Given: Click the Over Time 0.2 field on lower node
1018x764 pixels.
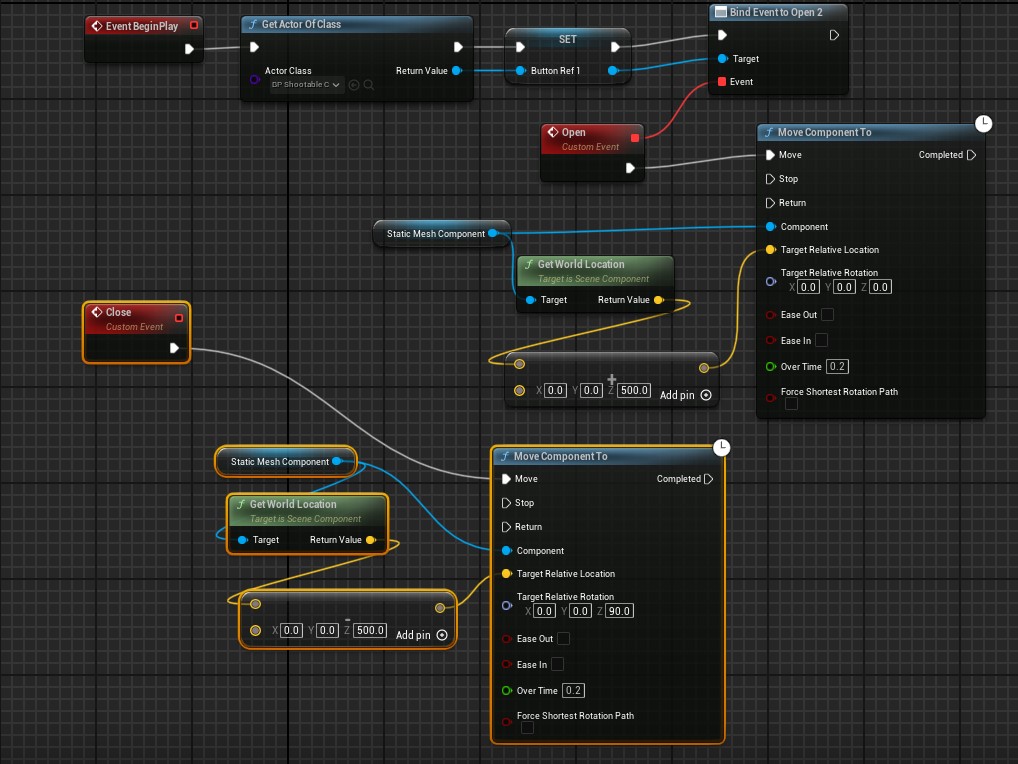Looking at the screenshot, I should click(x=574, y=691).
